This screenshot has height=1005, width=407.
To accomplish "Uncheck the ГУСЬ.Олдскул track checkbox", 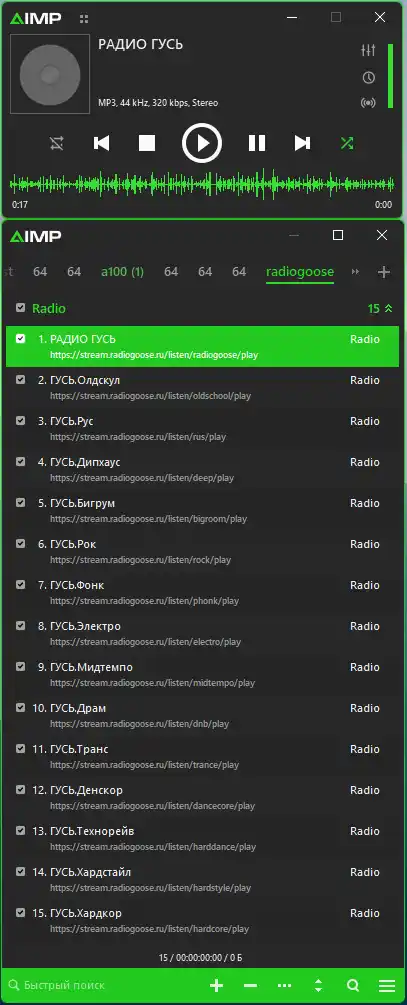I will (x=21, y=379).
